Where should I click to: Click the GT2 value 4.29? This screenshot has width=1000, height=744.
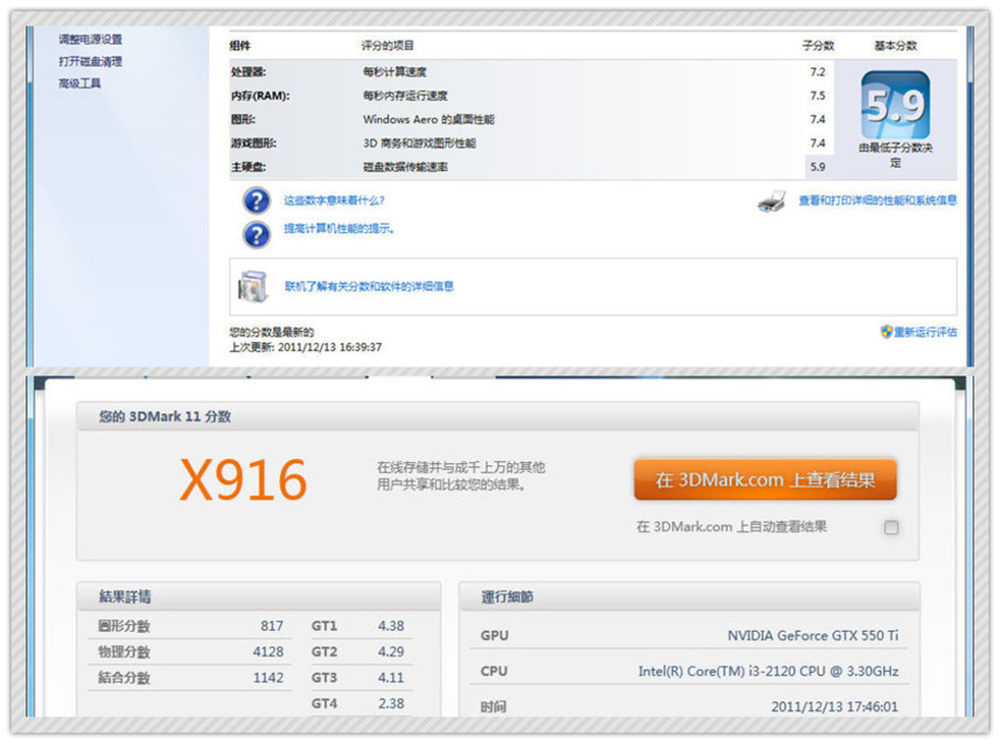pos(391,652)
